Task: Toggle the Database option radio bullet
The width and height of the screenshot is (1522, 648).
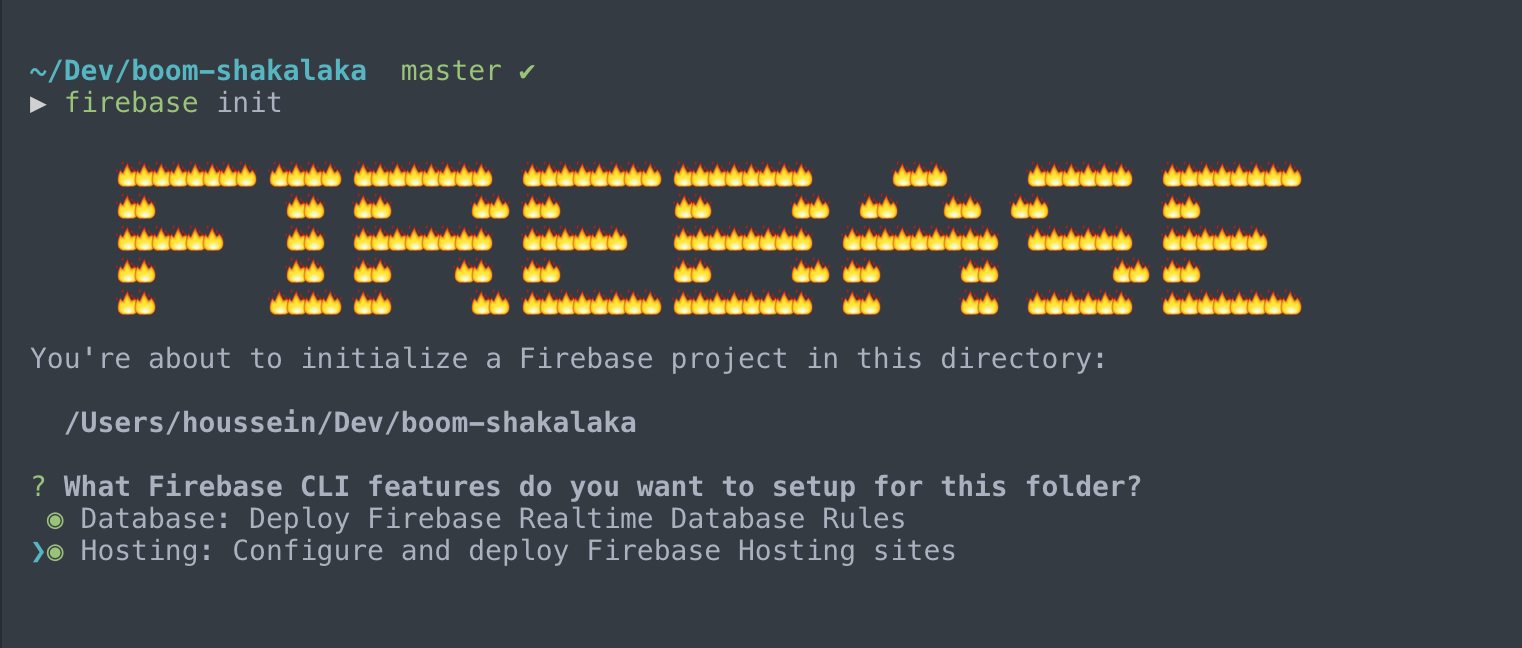Action: 55,520
